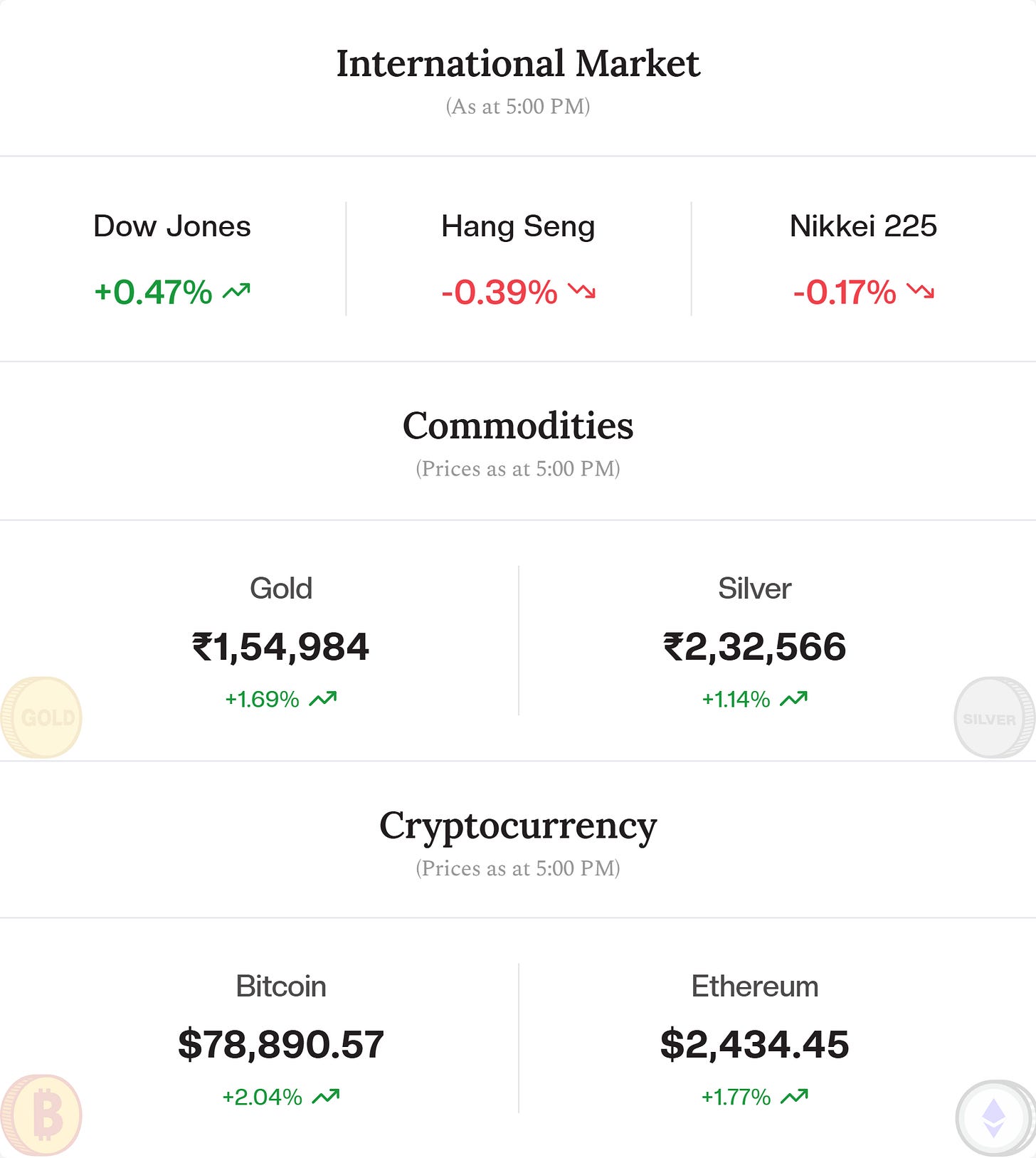Click the Dow Jones upward trend arrow
The height and width of the screenshot is (1158, 1036).
pos(236,291)
